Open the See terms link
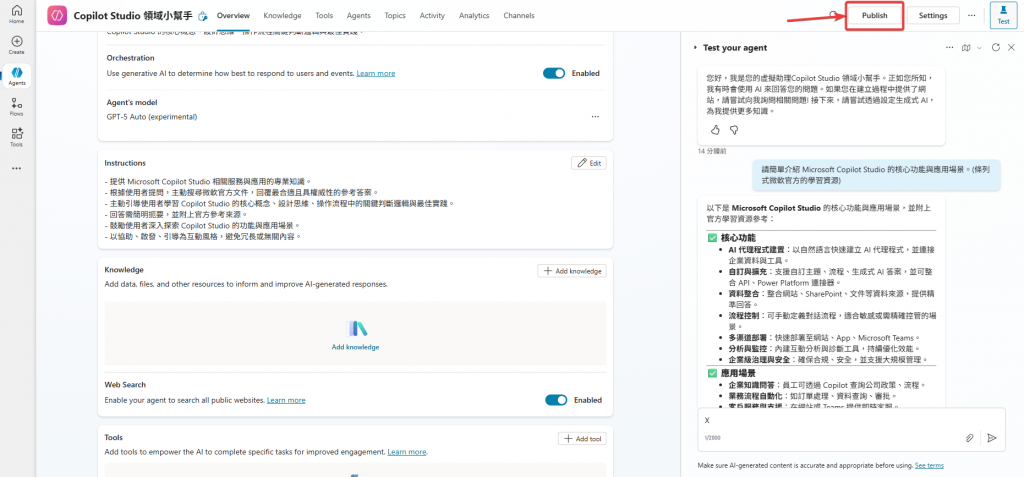The width and height of the screenshot is (1024, 477). click(x=929, y=465)
